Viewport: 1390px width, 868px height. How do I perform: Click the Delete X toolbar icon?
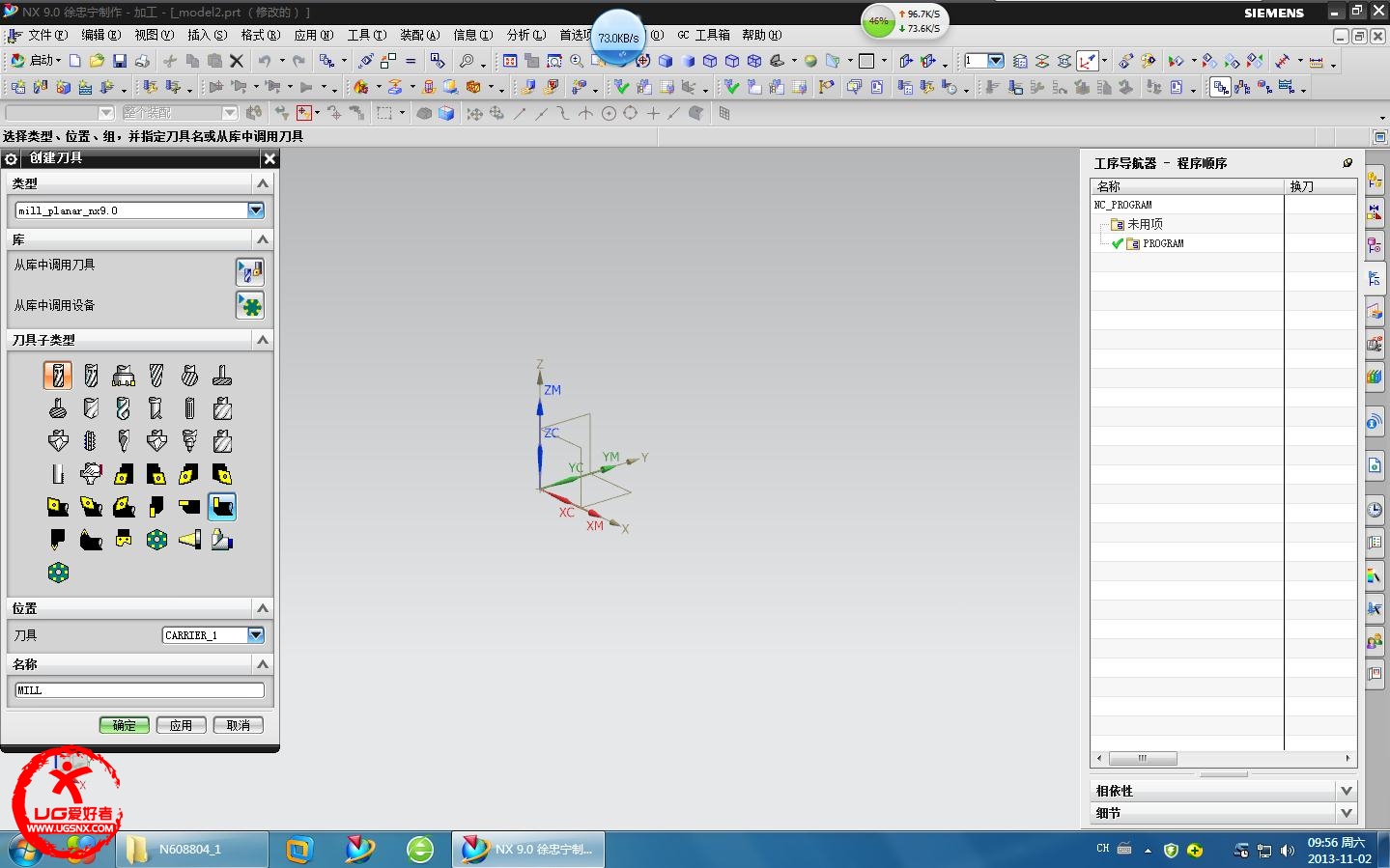point(237,61)
